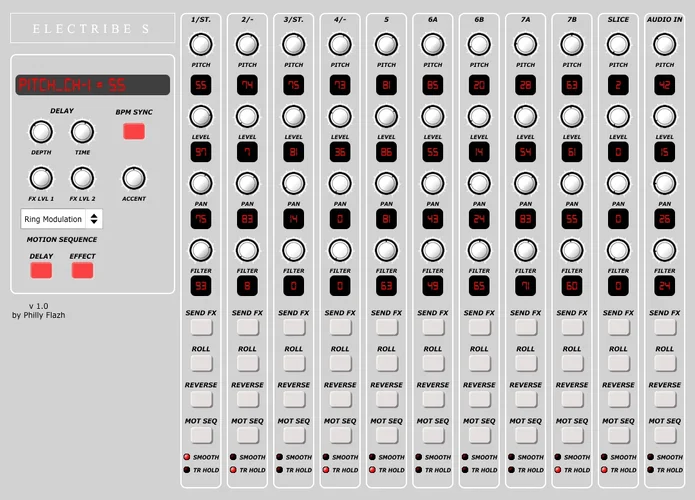Click the PITCH_CH-1 = 55 display
Screen dimensions: 695x500
coord(93,85)
